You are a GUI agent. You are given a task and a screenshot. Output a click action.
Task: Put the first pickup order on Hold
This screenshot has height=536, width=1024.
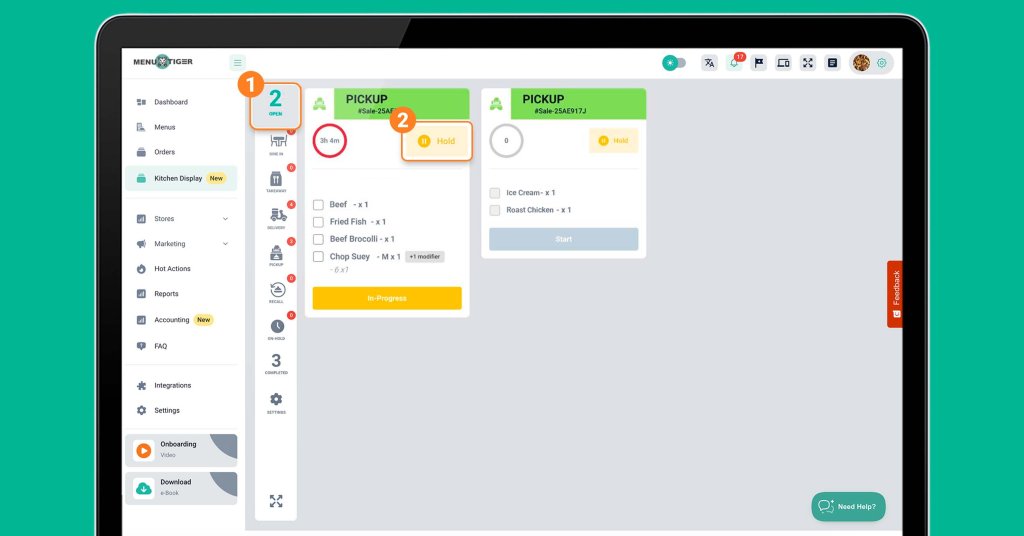pos(437,141)
